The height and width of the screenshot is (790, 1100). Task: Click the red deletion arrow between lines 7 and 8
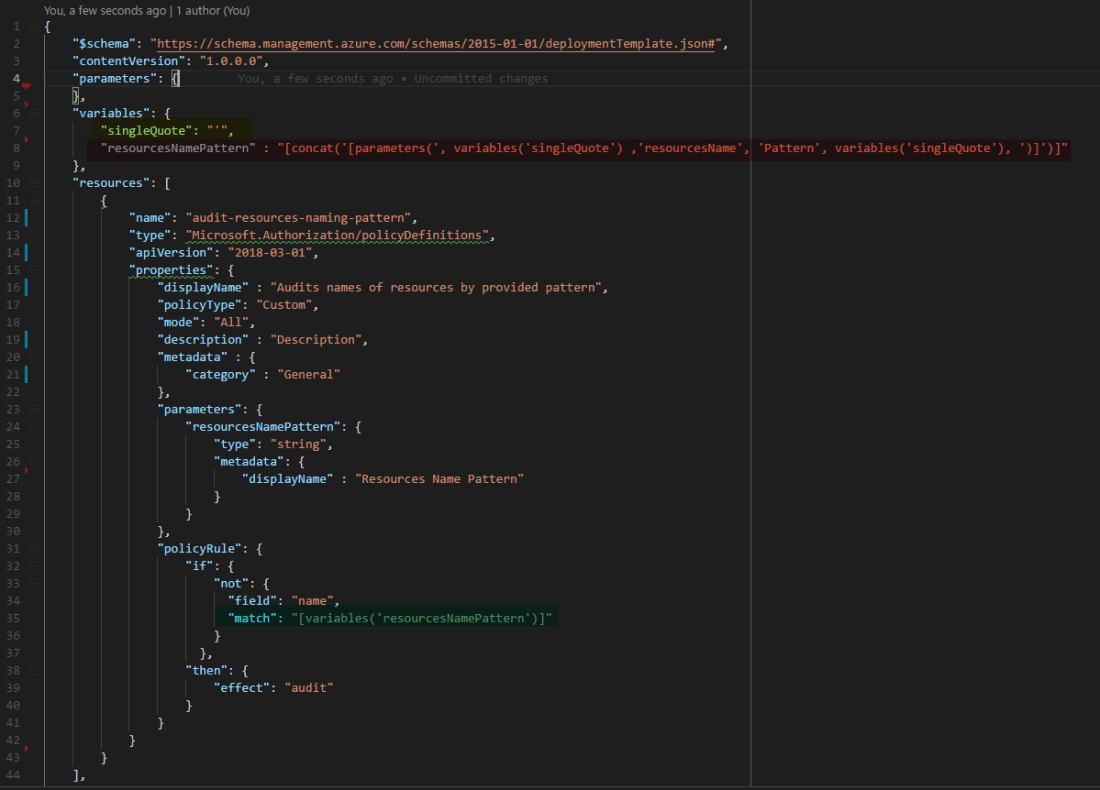pos(27,139)
